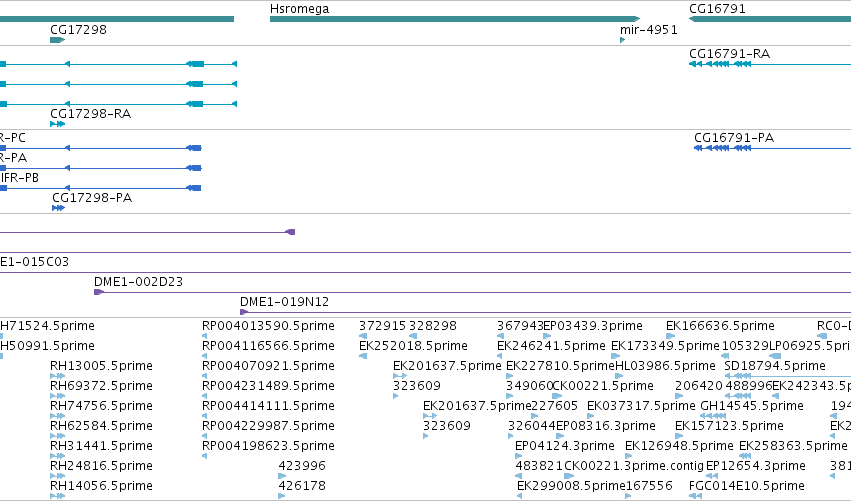Click the EK126948.5prime EST label

coord(679,446)
